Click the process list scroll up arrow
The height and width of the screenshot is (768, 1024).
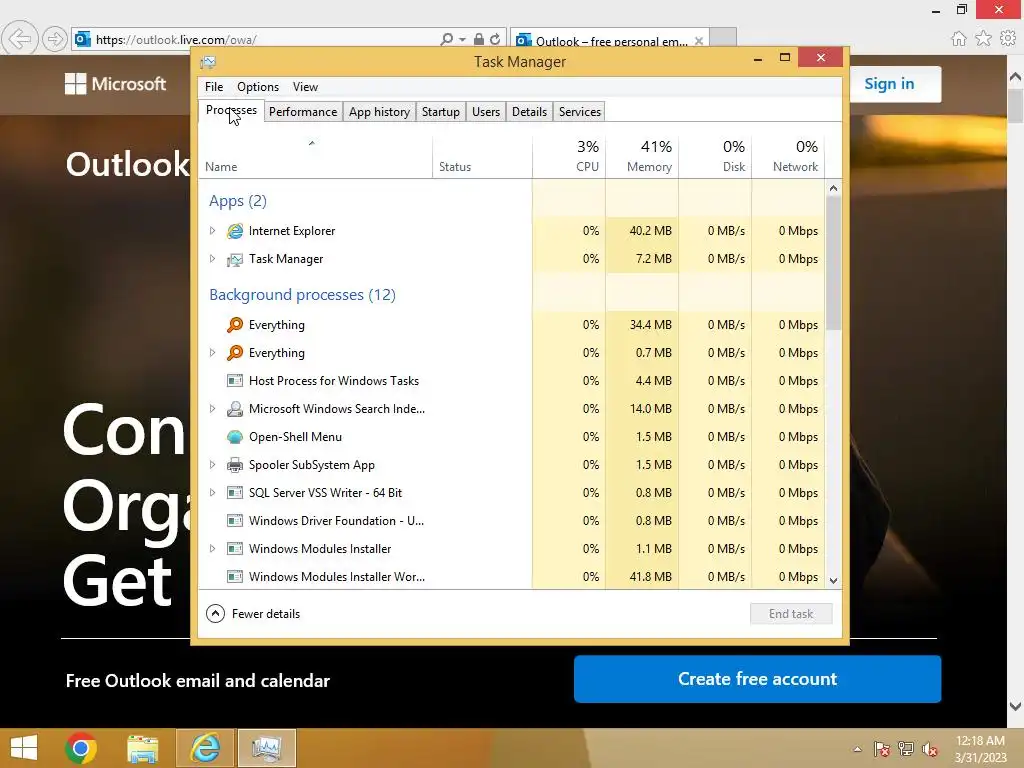click(833, 189)
